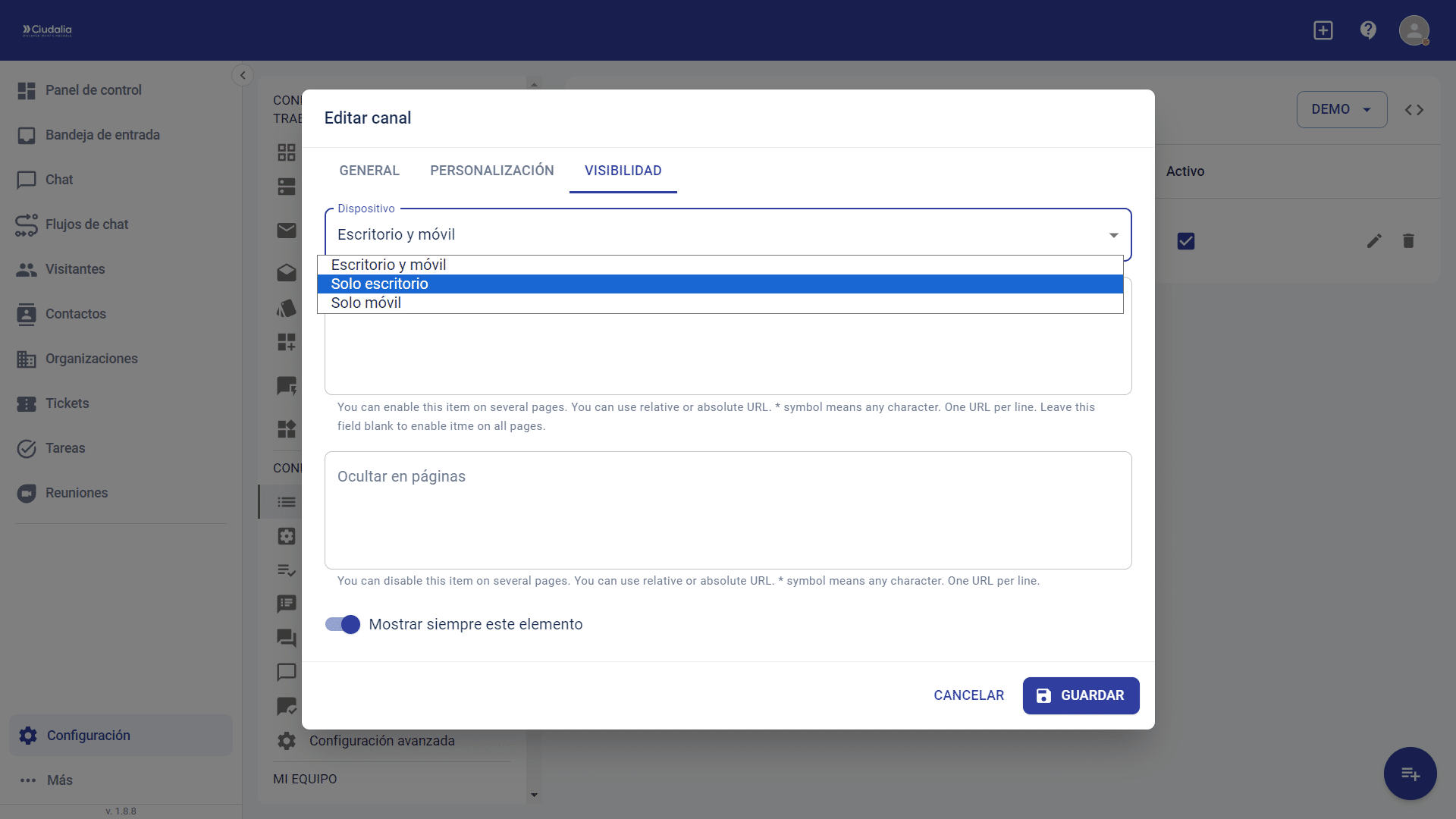Open the Reuniones section
Viewport: 1456px width, 819px height.
(x=76, y=493)
